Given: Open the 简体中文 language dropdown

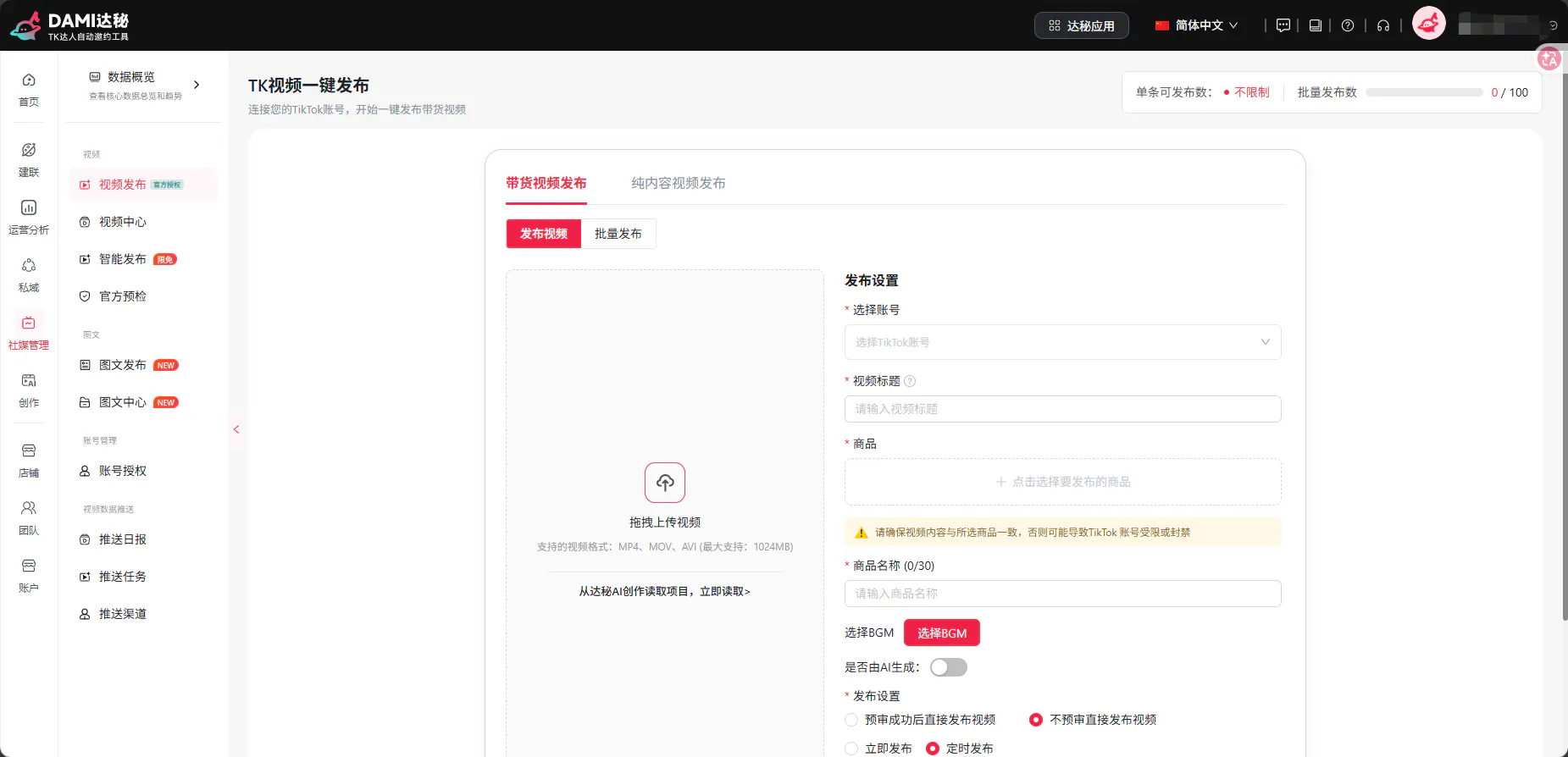Looking at the screenshot, I should 1196,25.
